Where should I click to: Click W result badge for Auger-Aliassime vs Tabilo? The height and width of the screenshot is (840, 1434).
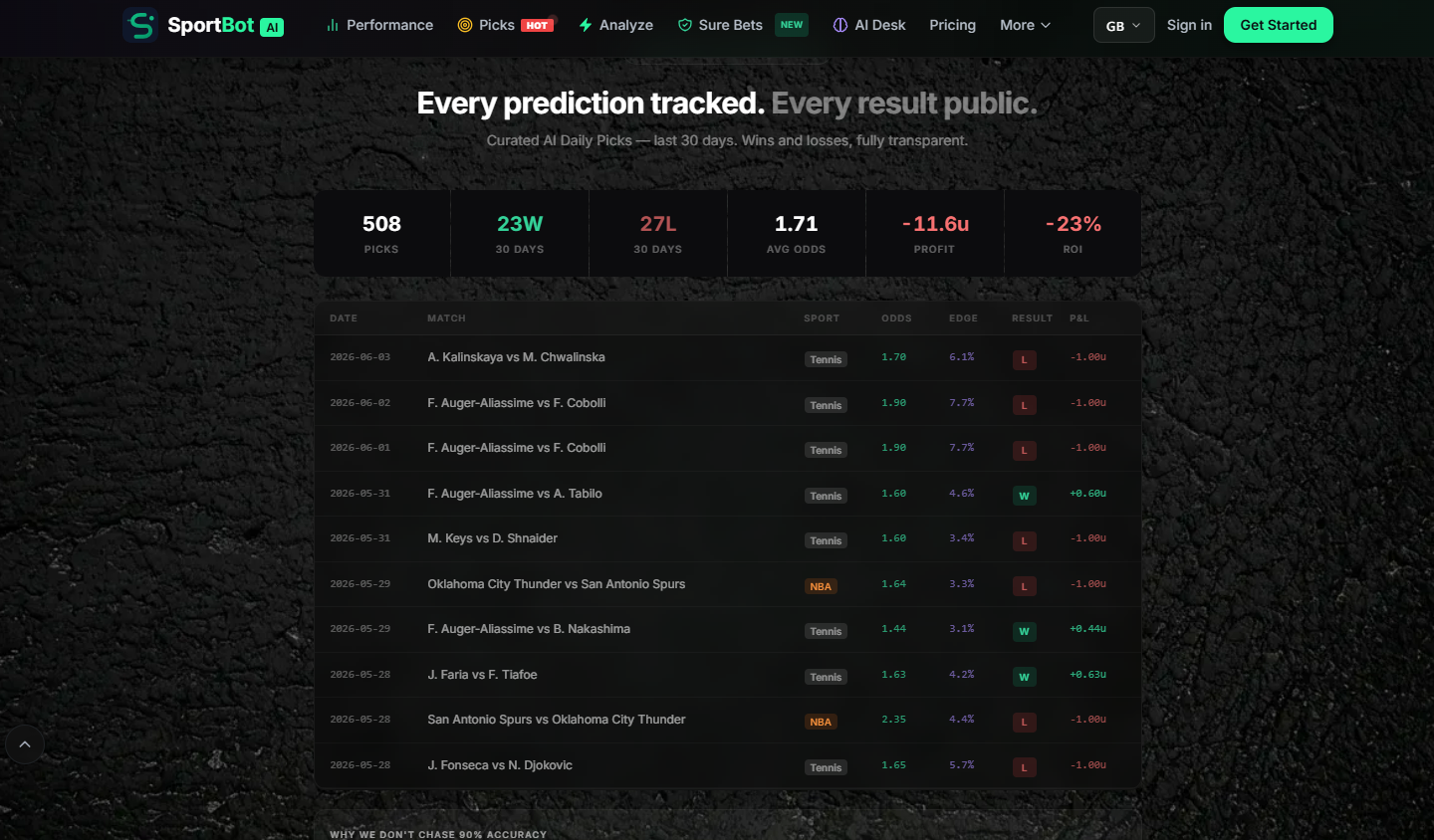(1024, 496)
